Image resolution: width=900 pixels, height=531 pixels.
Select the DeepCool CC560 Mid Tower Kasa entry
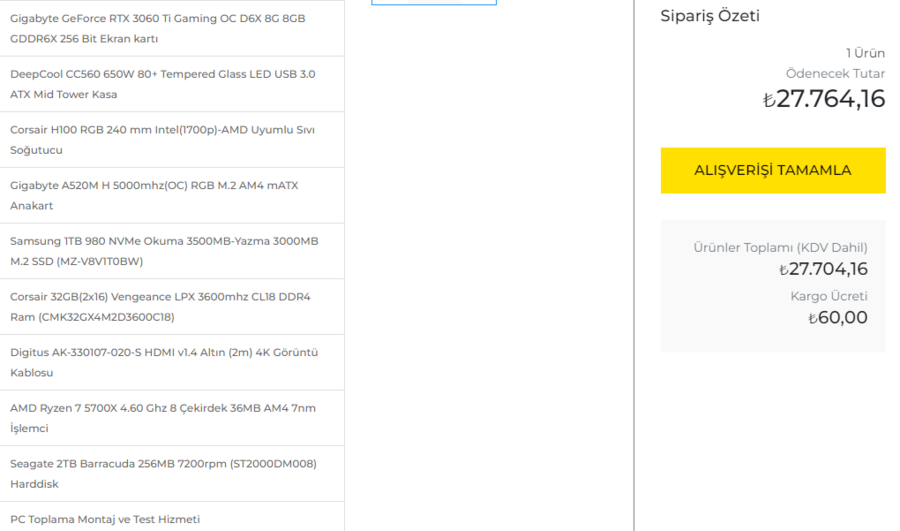click(162, 84)
